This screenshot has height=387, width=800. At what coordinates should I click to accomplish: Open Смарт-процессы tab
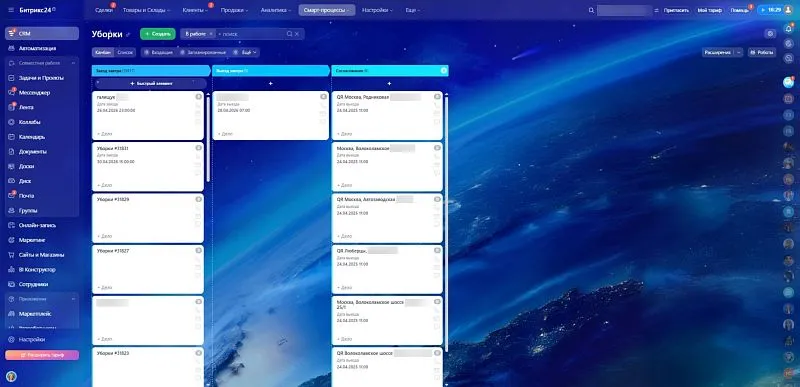pyautogui.click(x=327, y=10)
